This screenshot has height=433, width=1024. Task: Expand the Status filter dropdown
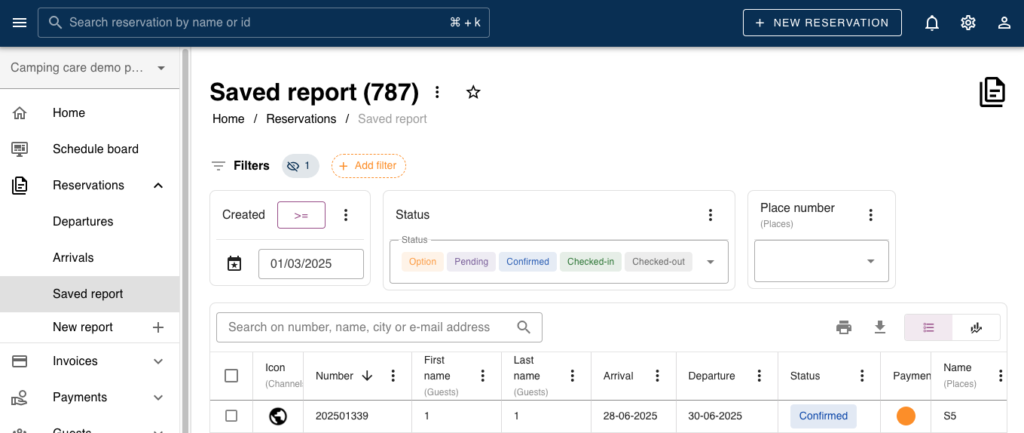coord(710,262)
